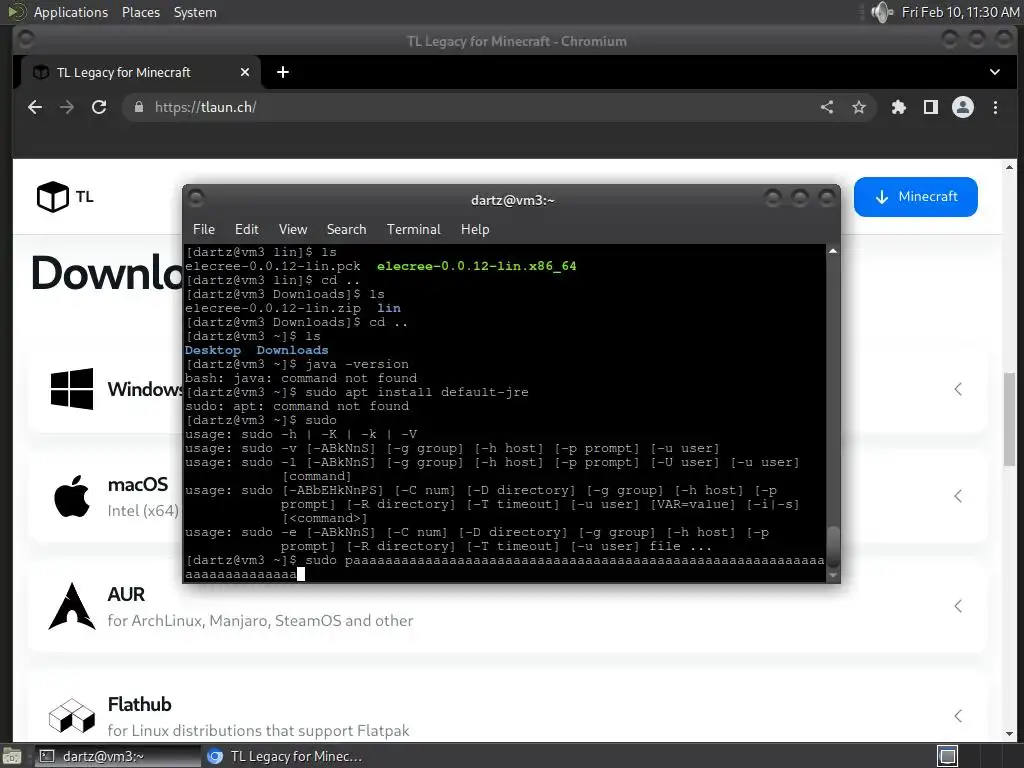Click 'bash: java: command not found' line
The width and height of the screenshot is (1024, 768).
tap(301, 378)
